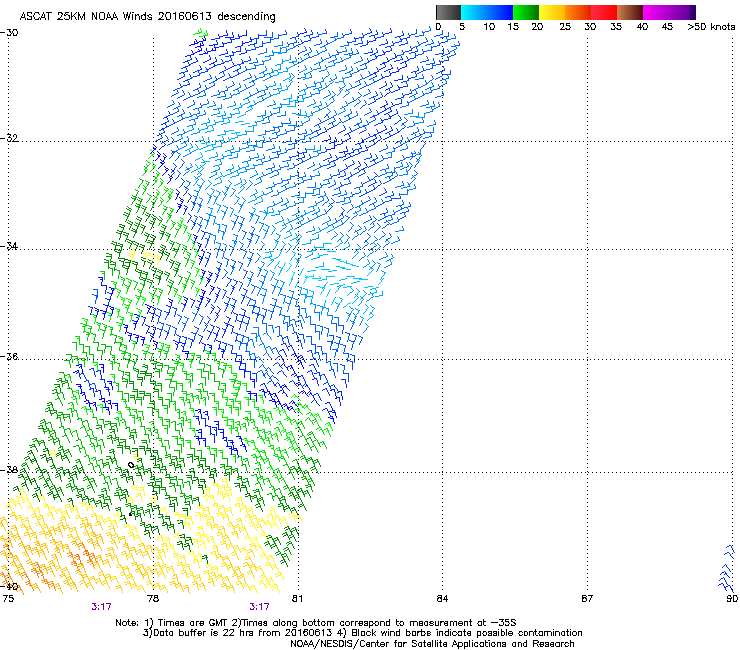Click the small green wind barb at swath top
This screenshot has height=650, width=740.
point(202,33)
